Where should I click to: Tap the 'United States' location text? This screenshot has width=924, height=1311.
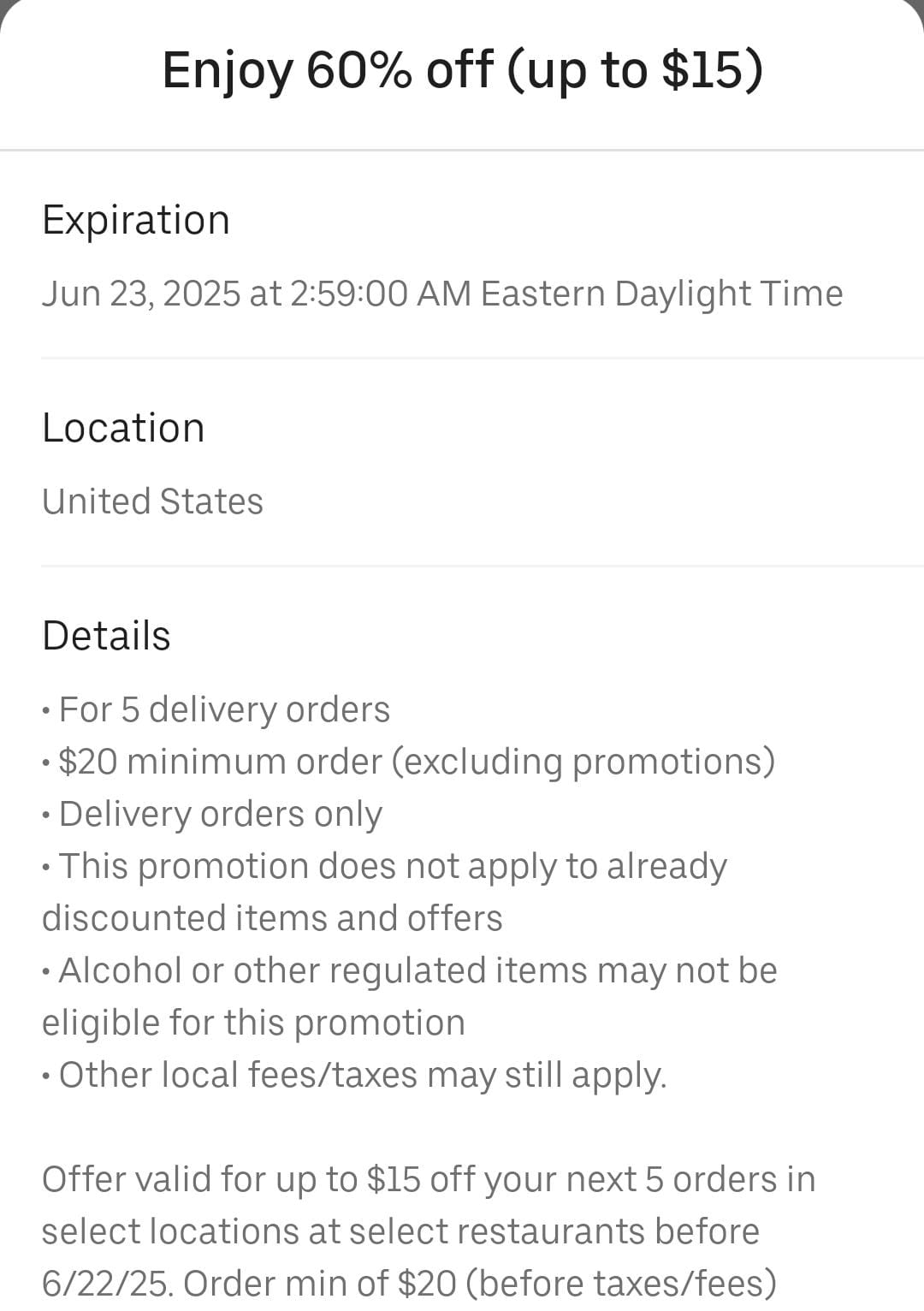(x=152, y=501)
